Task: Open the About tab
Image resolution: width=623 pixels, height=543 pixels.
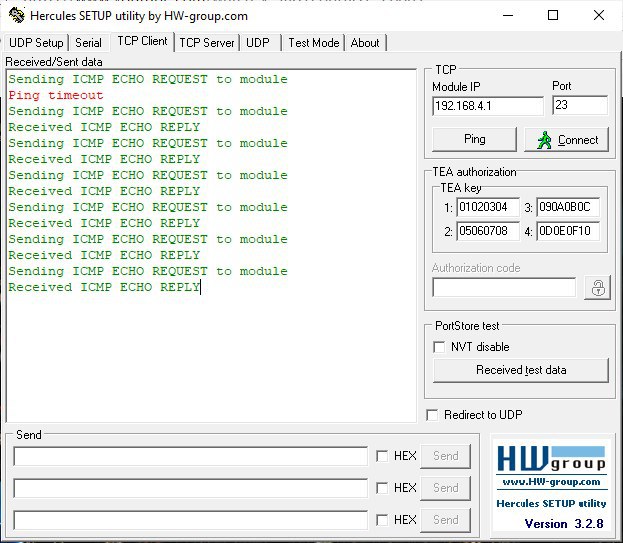Action: [365, 43]
